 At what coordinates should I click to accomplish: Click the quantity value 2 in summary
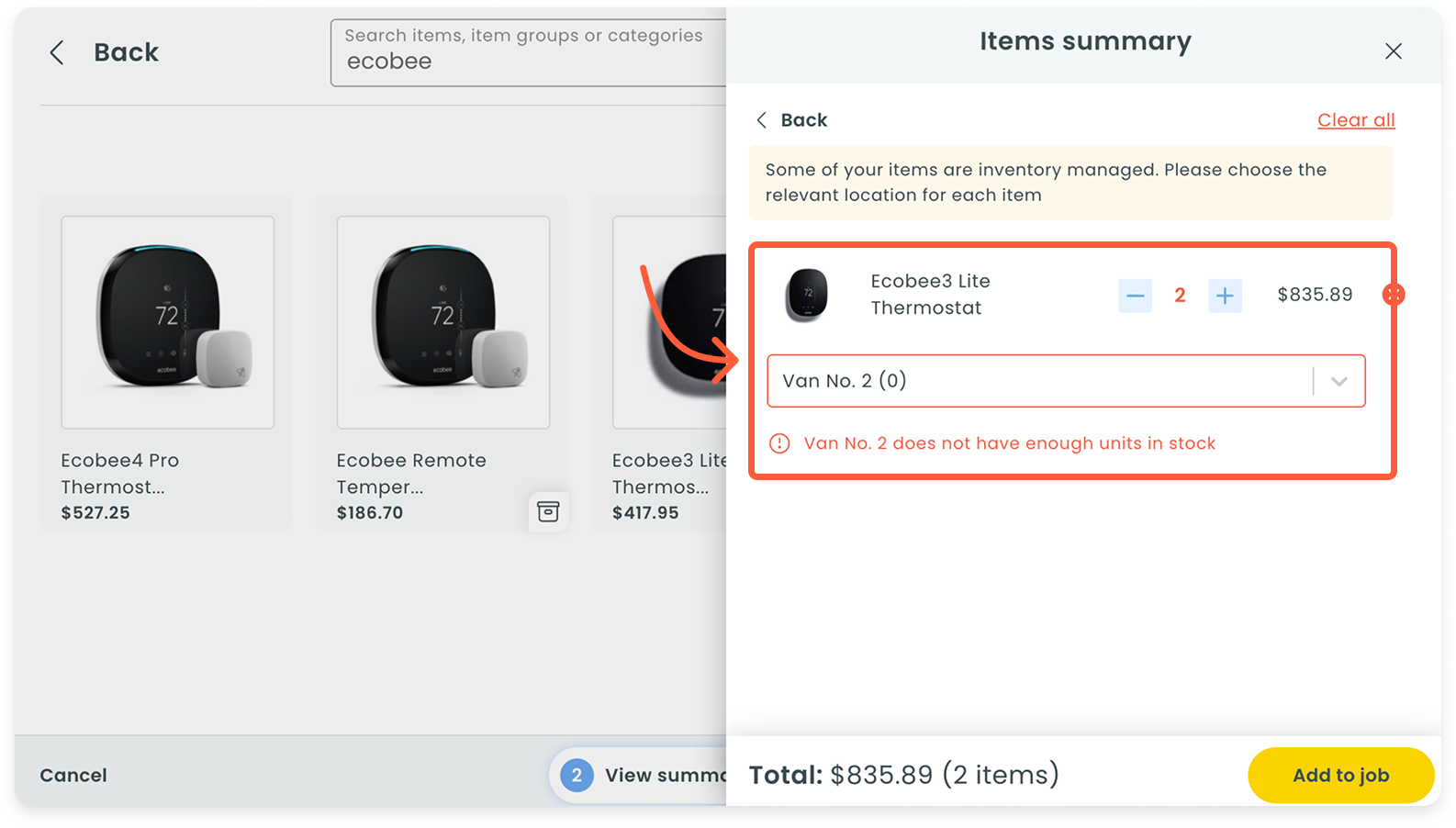coord(1180,296)
